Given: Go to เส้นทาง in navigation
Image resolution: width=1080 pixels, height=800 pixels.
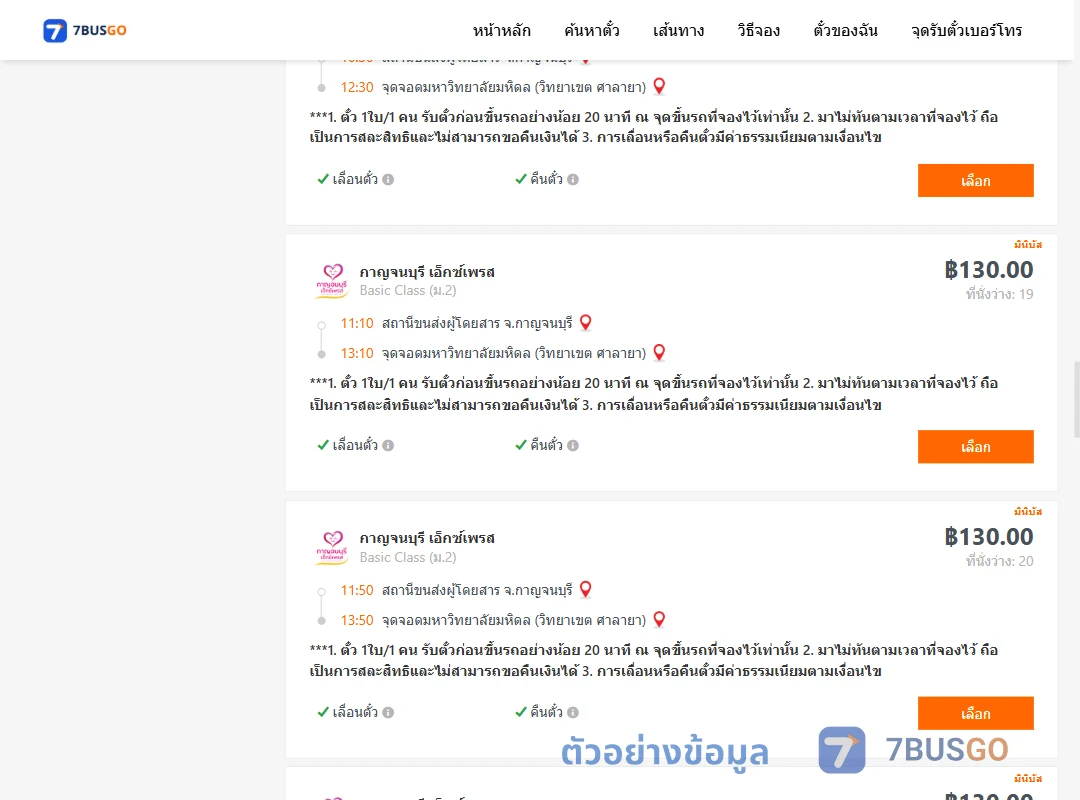Looking at the screenshot, I should (x=678, y=30).
